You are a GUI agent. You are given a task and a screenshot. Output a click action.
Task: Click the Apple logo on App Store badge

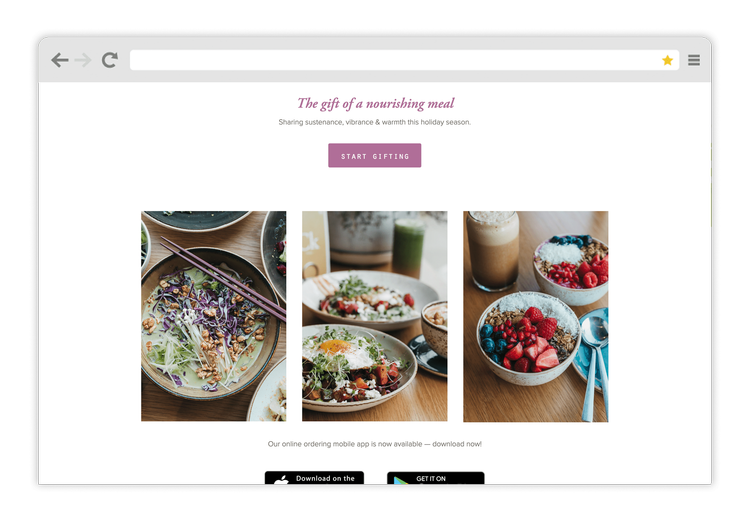click(x=282, y=479)
